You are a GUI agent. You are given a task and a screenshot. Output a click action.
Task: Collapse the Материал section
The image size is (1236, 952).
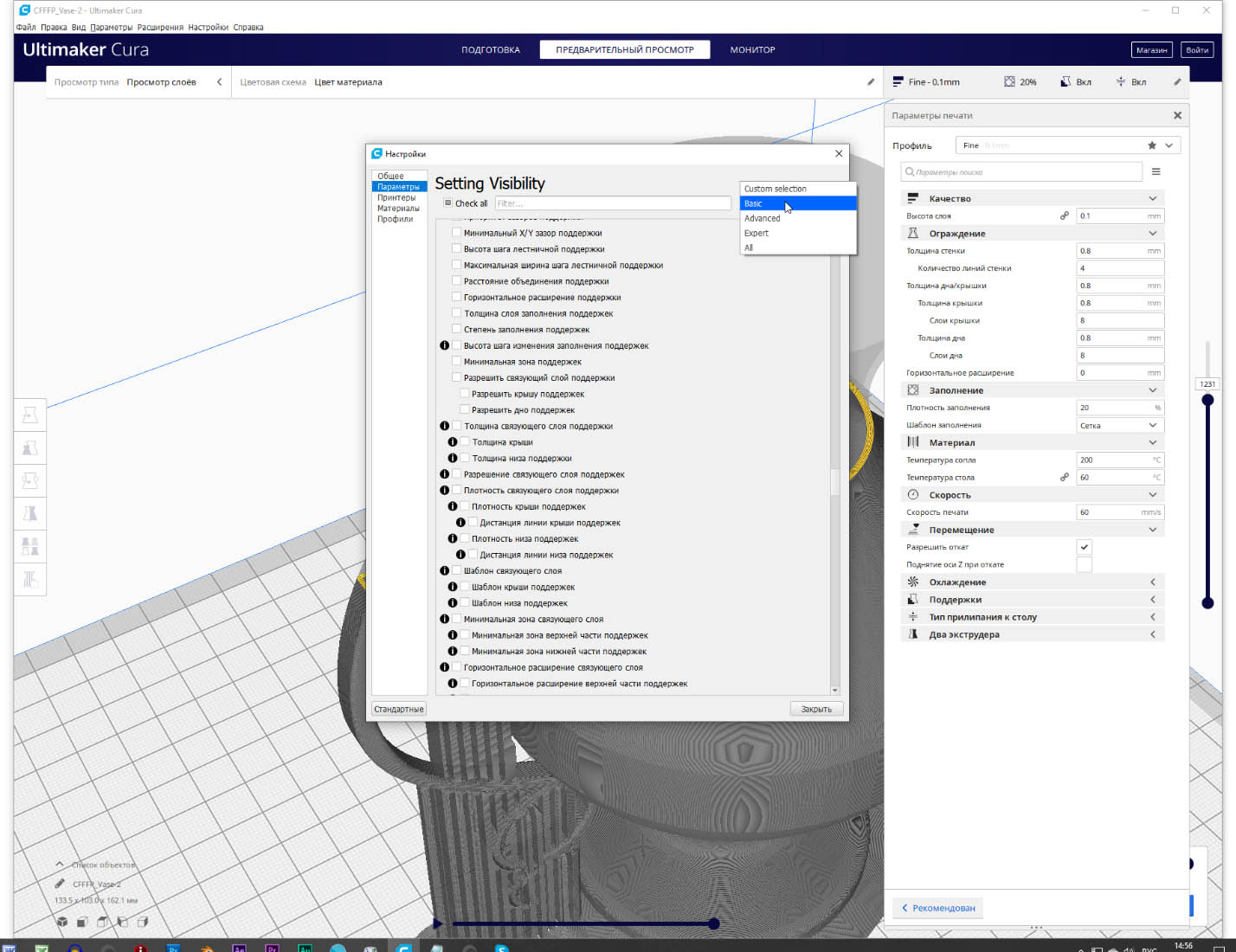tap(1033, 442)
